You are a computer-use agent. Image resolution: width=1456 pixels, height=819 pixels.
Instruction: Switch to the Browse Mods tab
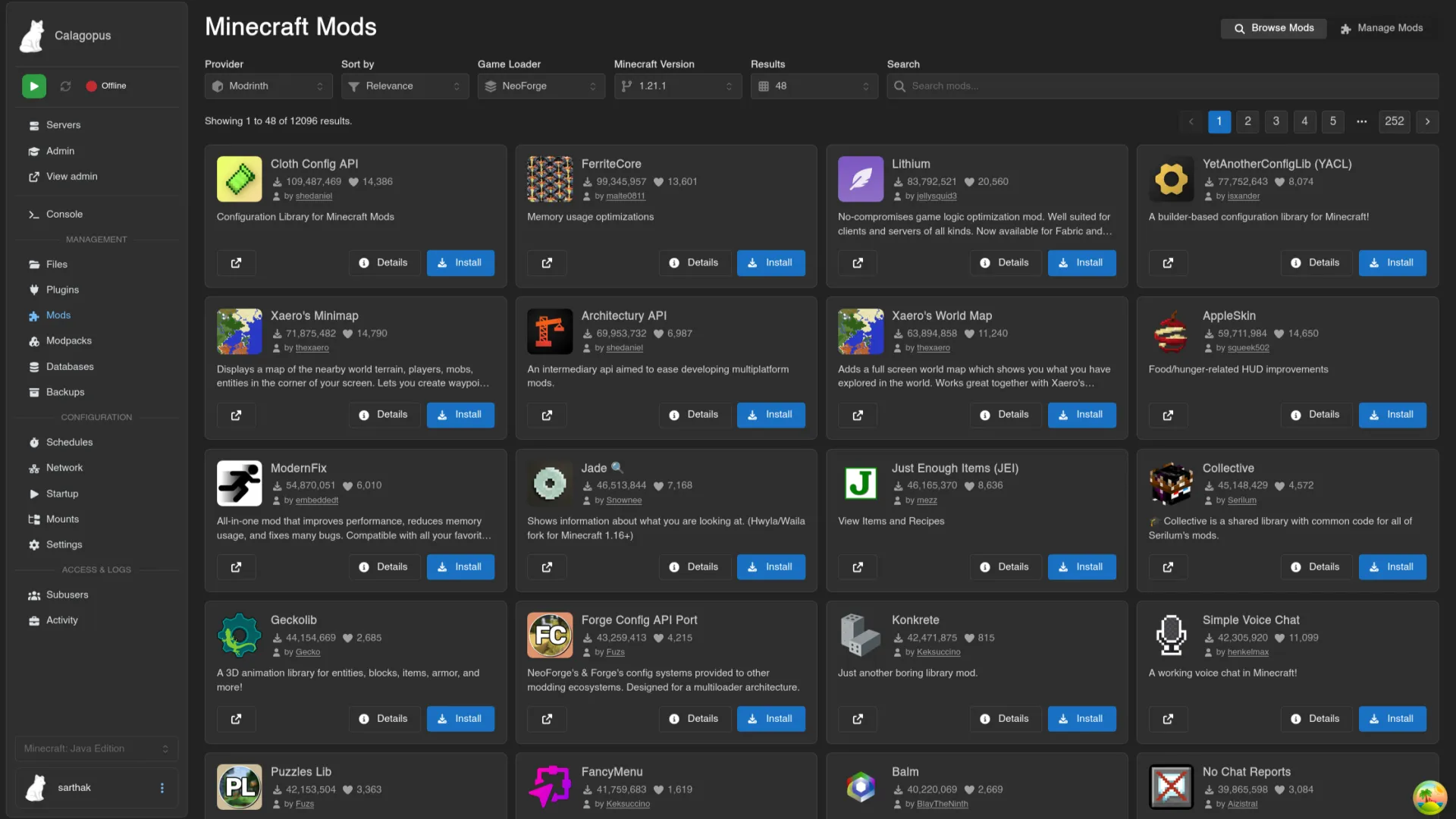pos(1273,28)
